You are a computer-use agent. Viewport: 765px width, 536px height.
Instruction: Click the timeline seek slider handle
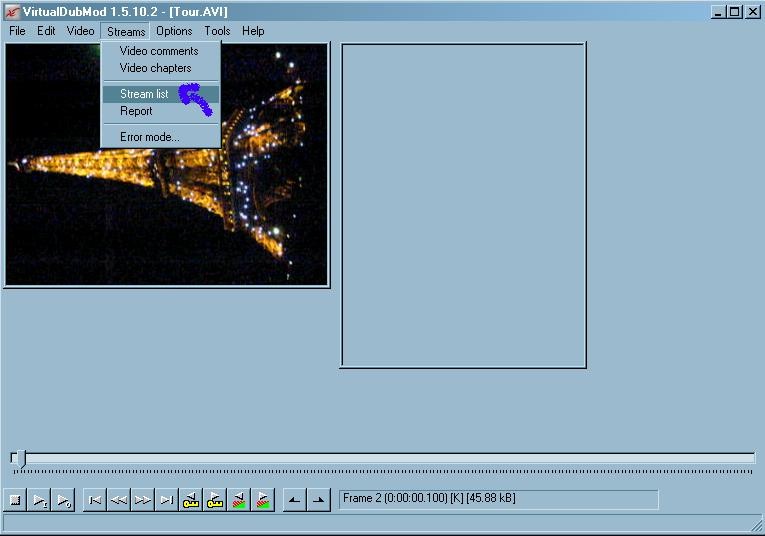click(x=20, y=458)
